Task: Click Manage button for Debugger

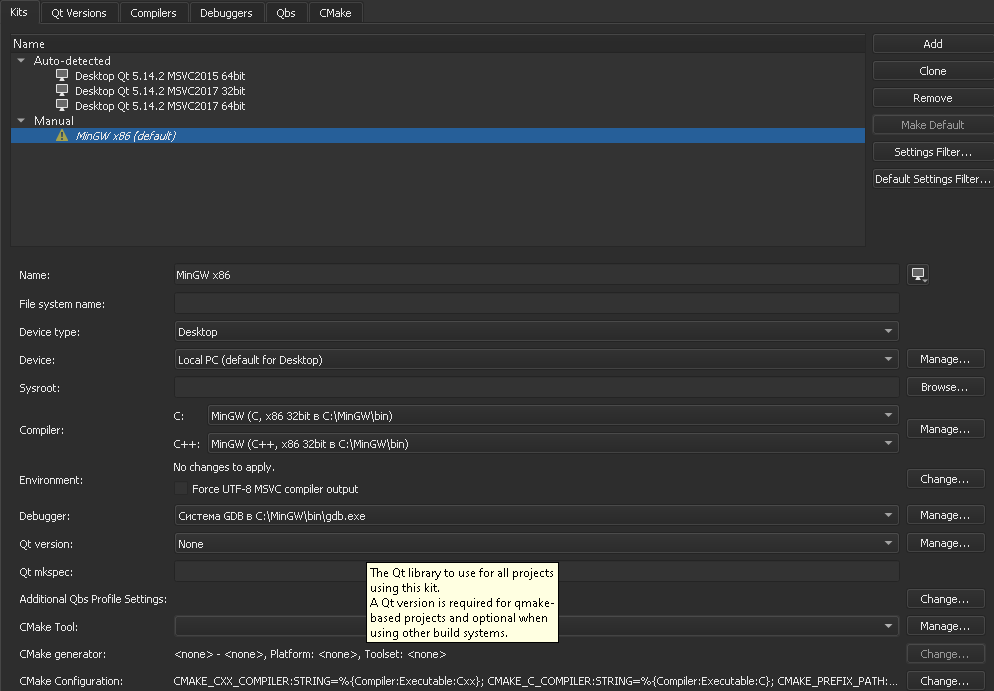Action: (945, 515)
